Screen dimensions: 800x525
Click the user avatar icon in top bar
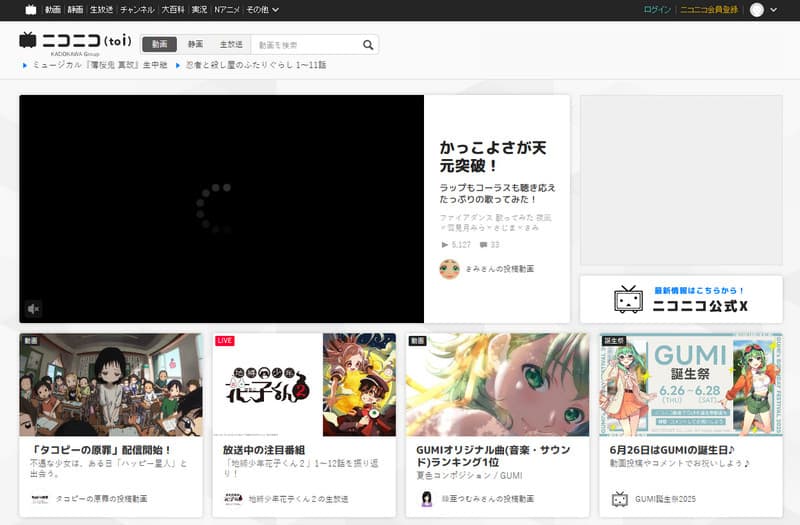tap(757, 10)
